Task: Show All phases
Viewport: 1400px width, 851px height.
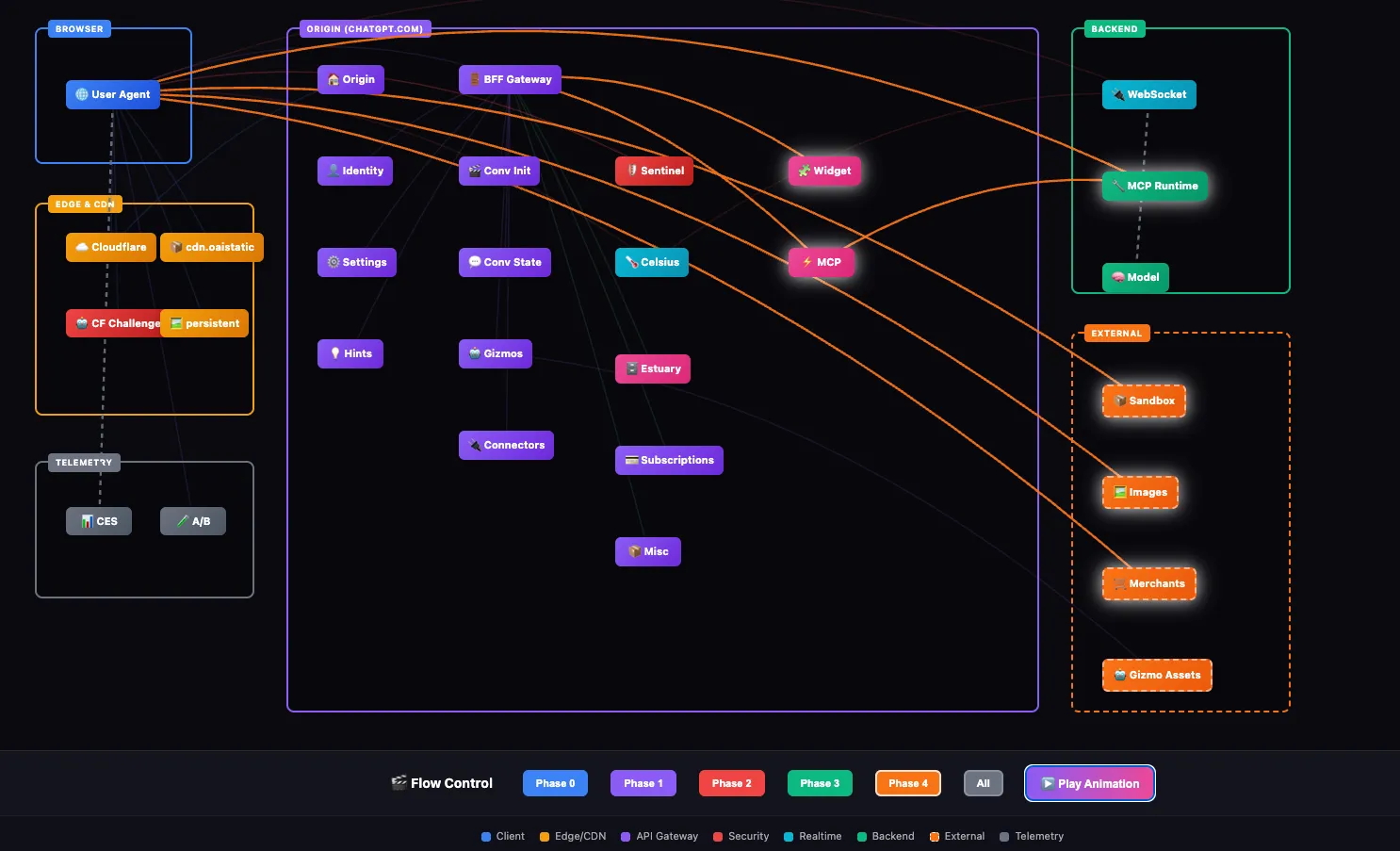Action: point(984,783)
